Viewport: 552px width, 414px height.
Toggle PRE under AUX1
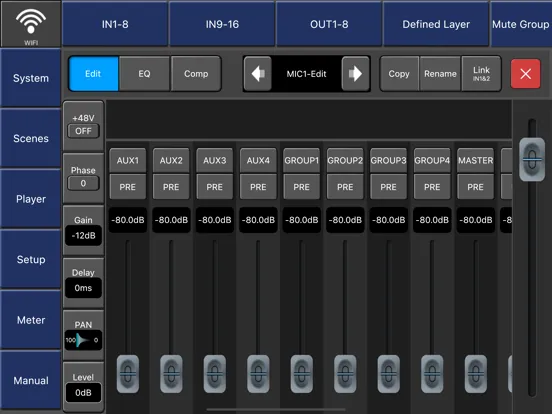coord(127,187)
